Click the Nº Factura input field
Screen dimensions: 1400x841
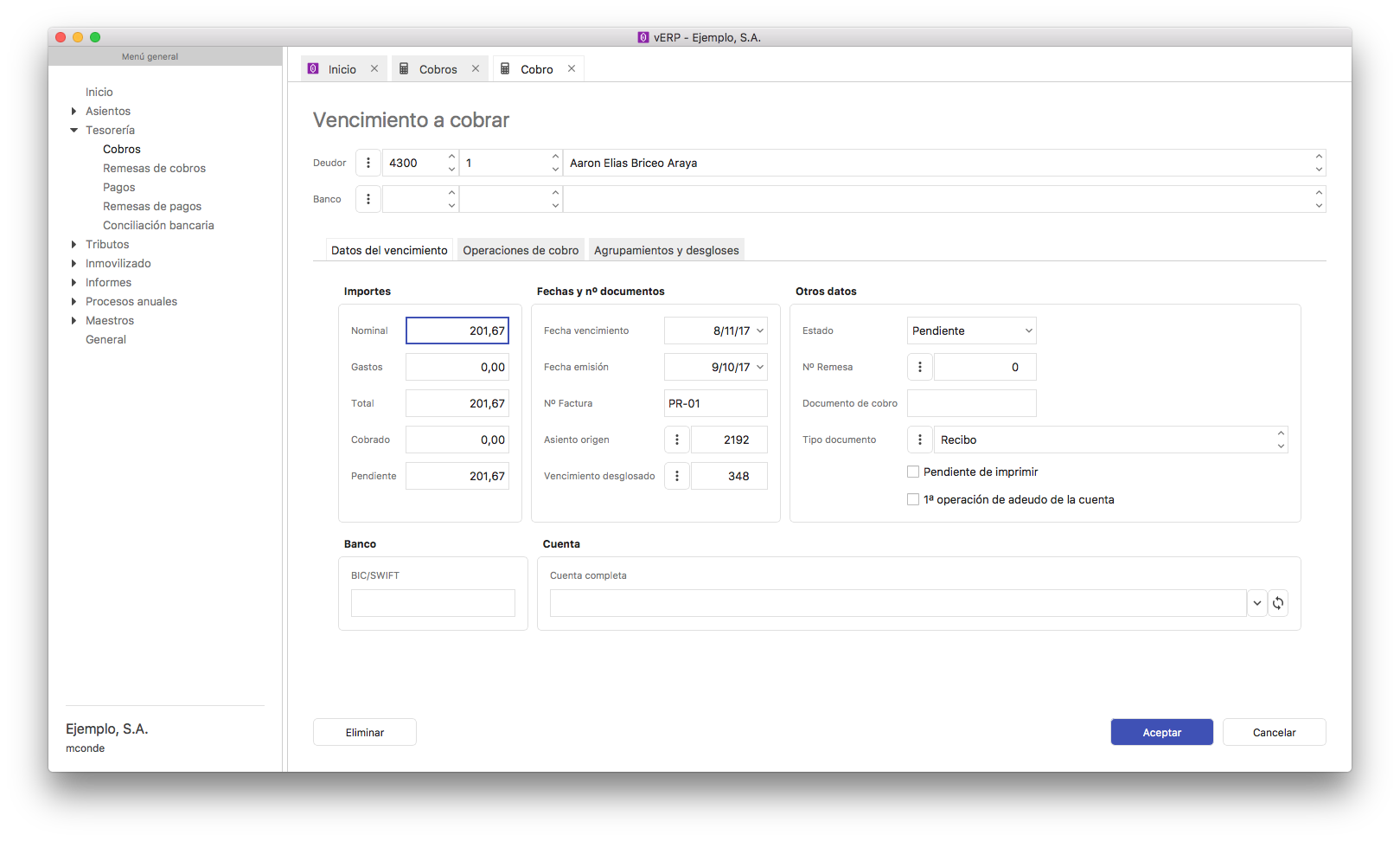(715, 403)
